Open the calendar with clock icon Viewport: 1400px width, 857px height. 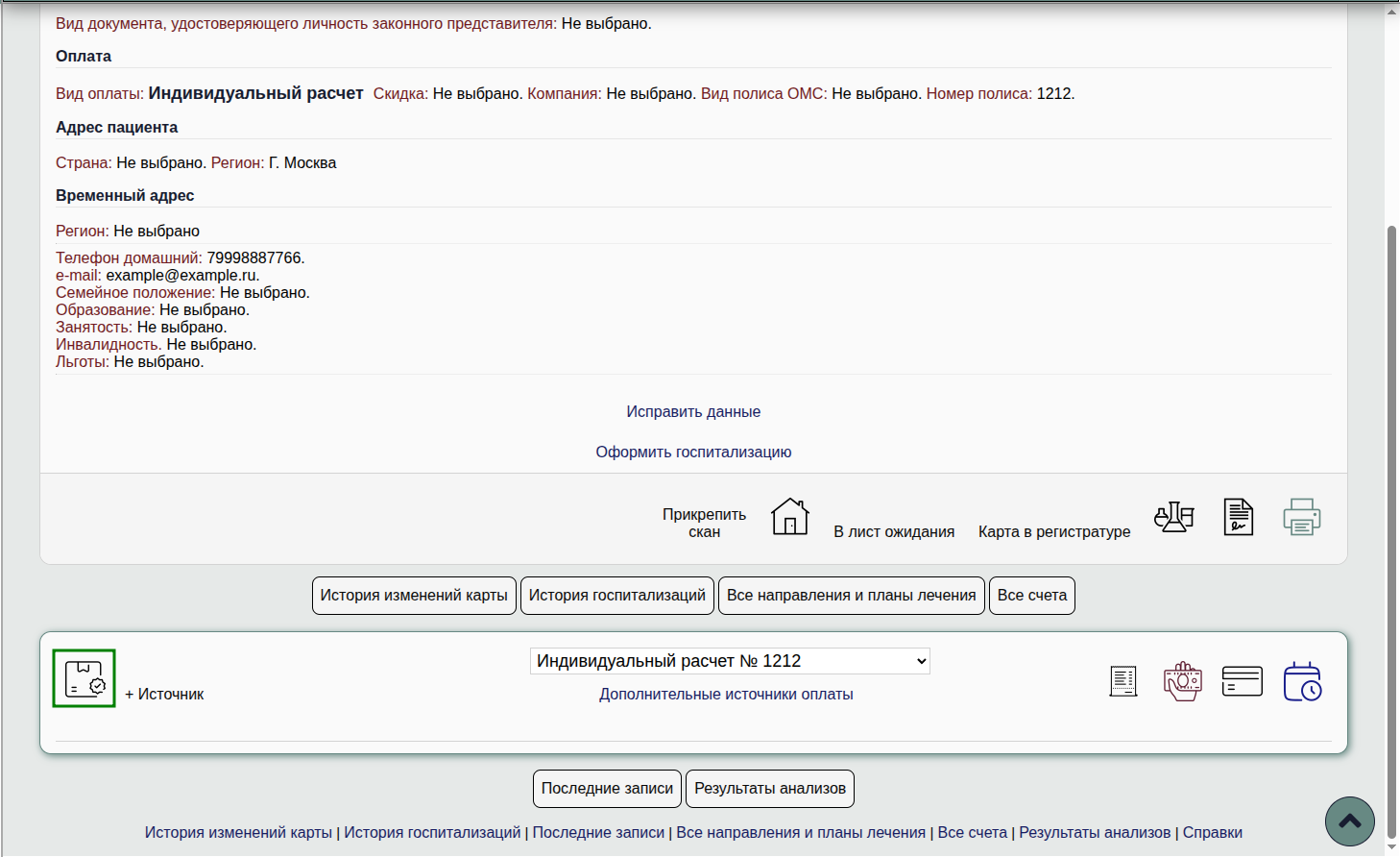coord(1302,681)
